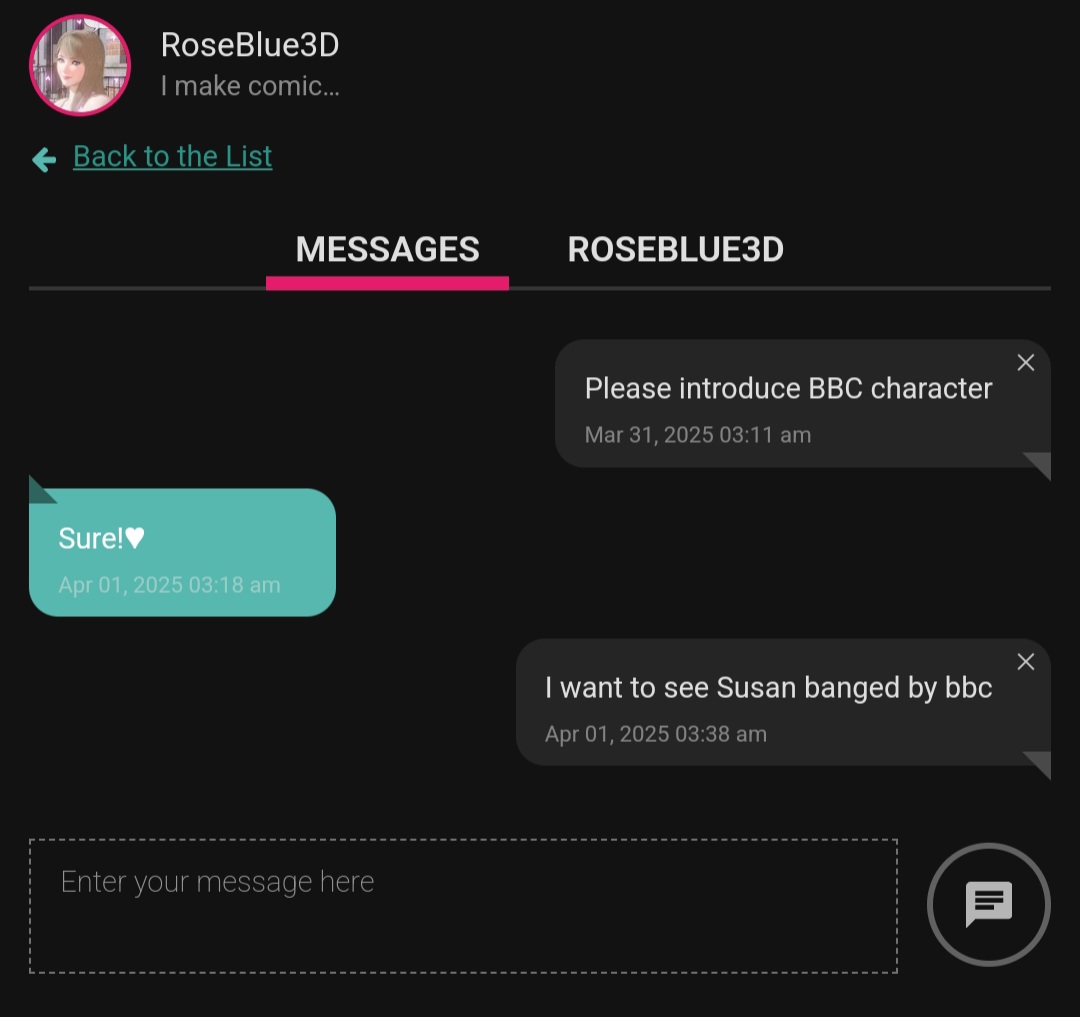Click the pink underline beneath MESSAGES
The width and height of the screenshot is (1080, 1017).
click(x=387, y=283)
